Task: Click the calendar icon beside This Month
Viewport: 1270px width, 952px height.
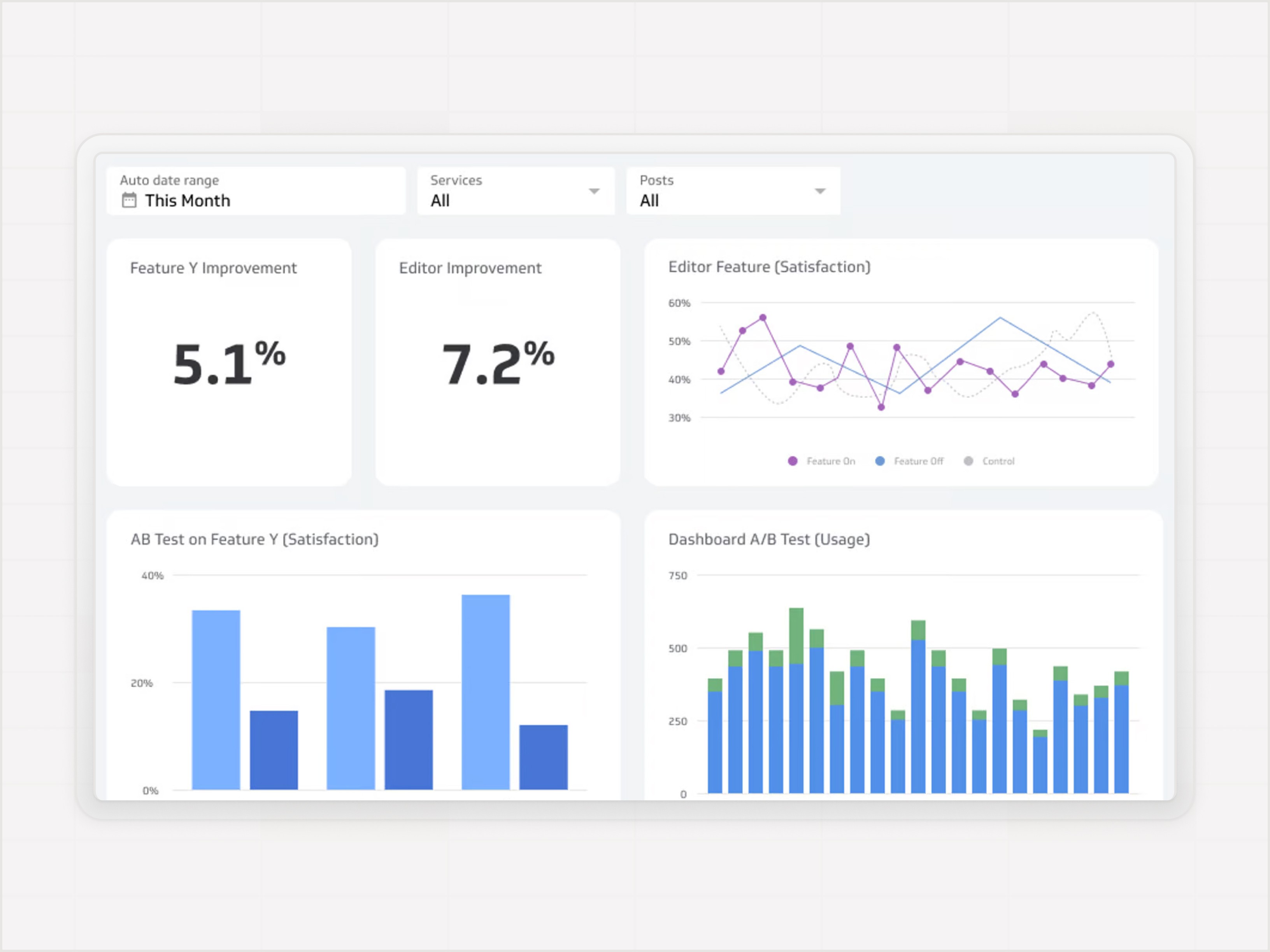Action: coord(129,200)
